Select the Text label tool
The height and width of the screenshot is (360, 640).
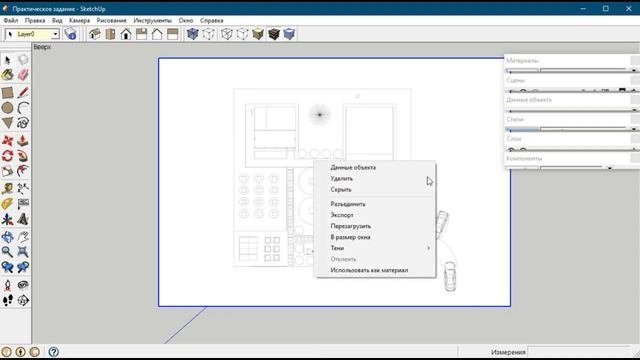[x=23, y=204]
